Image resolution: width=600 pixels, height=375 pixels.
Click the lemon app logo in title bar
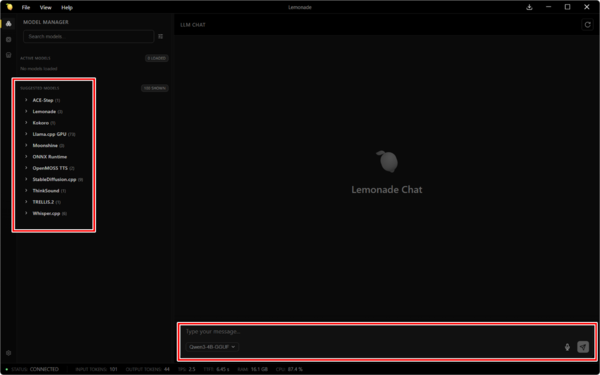pos(10,7)
